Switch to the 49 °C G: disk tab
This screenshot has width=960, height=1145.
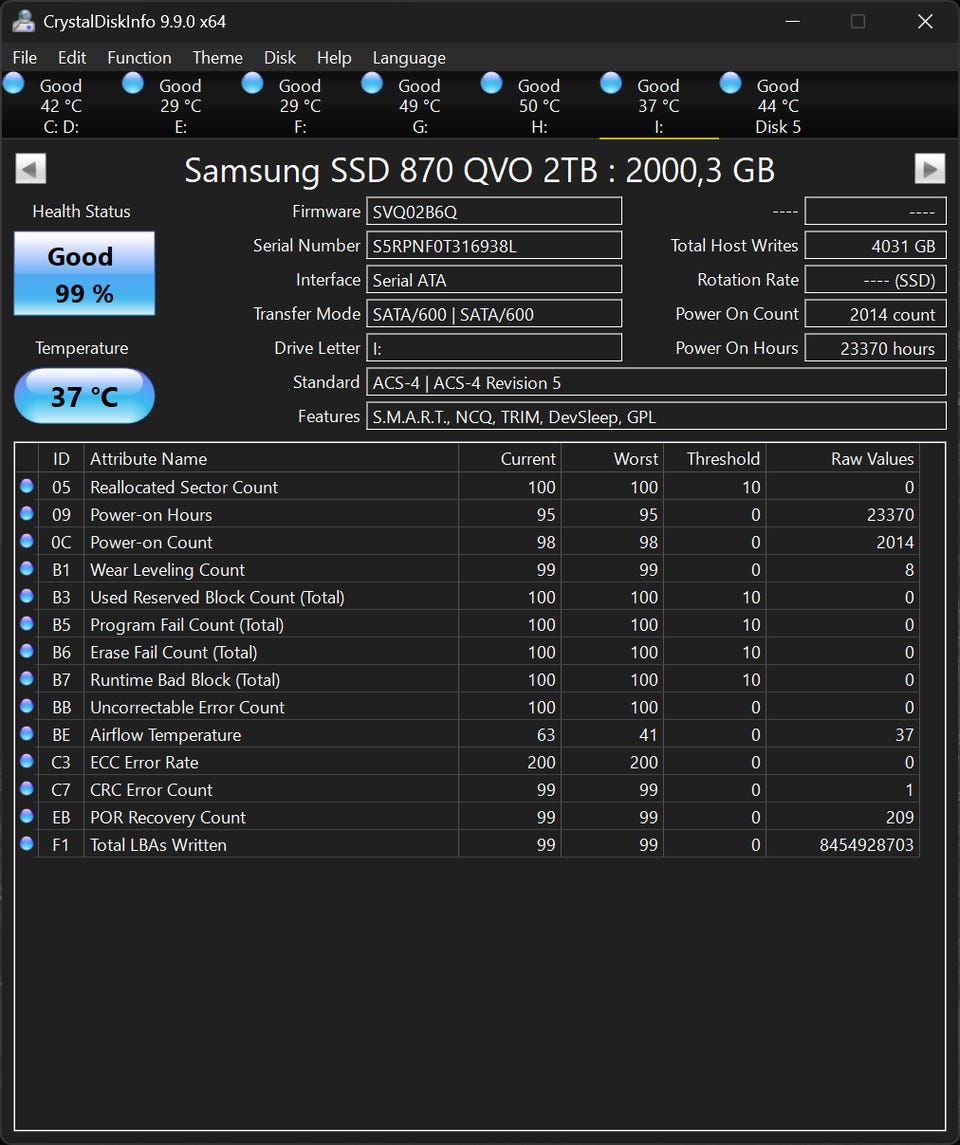pos(420,106)
